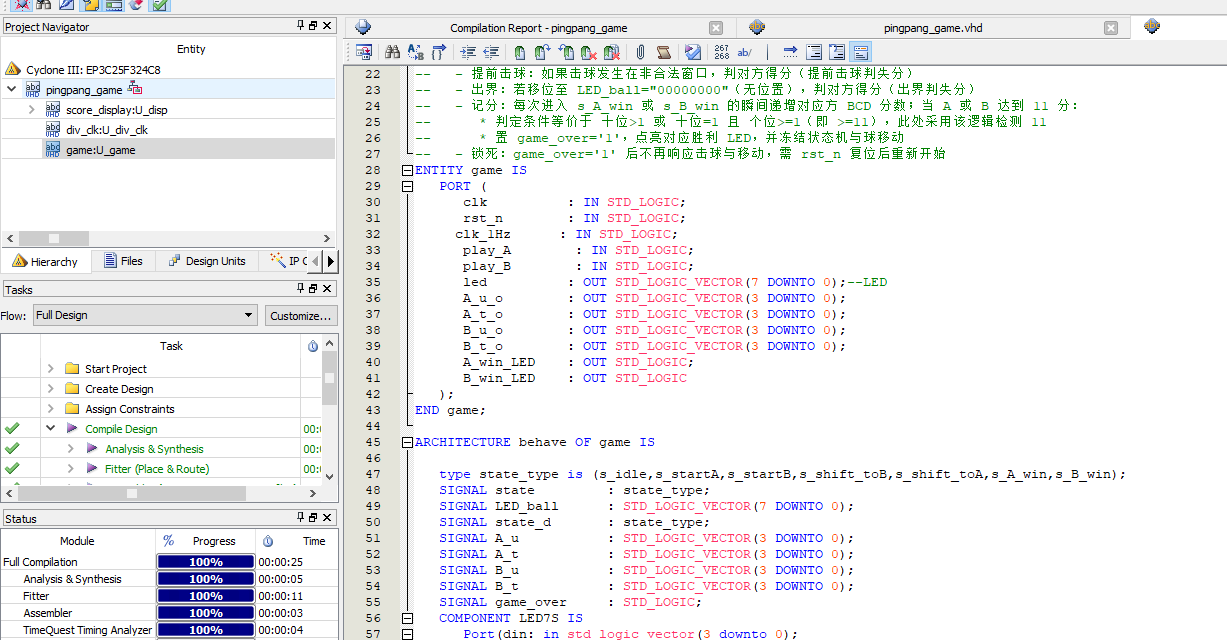
Task: Collapse COMPONENT LED7S fold at line 56
Action: pyautogui.click(x=407, y=618)
